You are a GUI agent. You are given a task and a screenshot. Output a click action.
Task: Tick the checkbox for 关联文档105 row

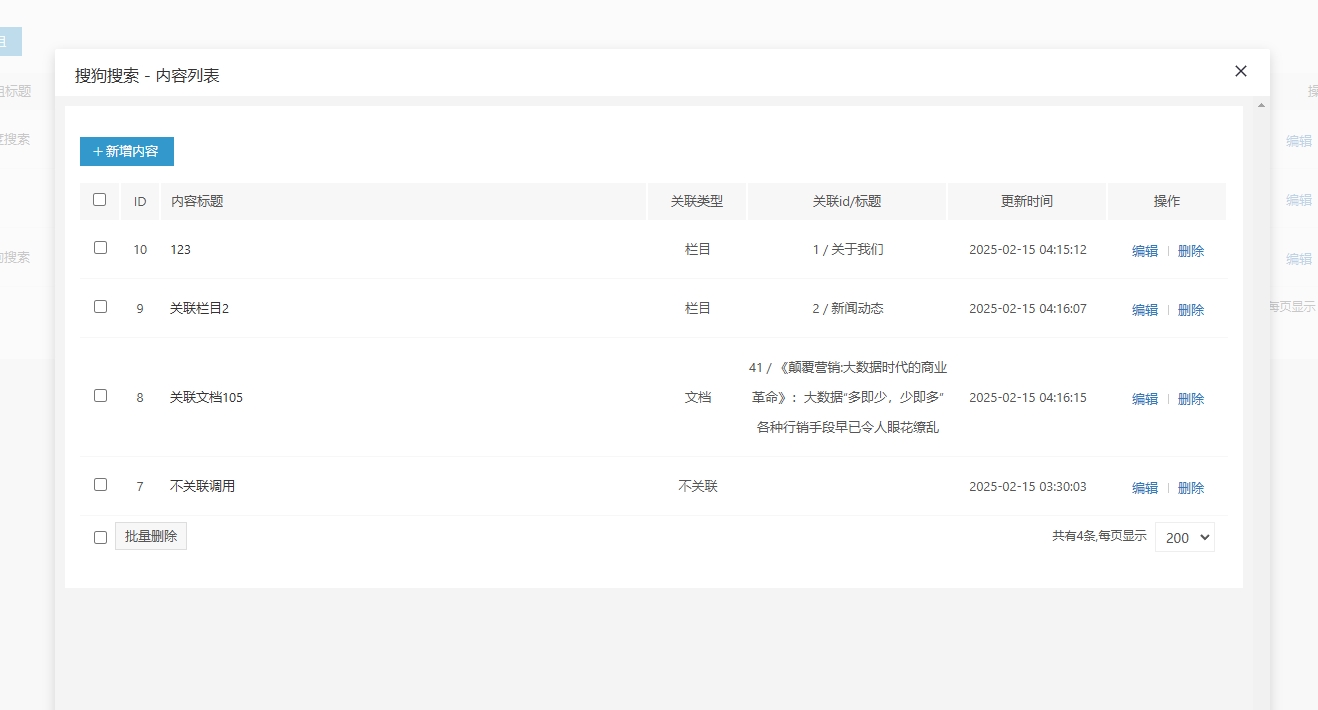100,396
